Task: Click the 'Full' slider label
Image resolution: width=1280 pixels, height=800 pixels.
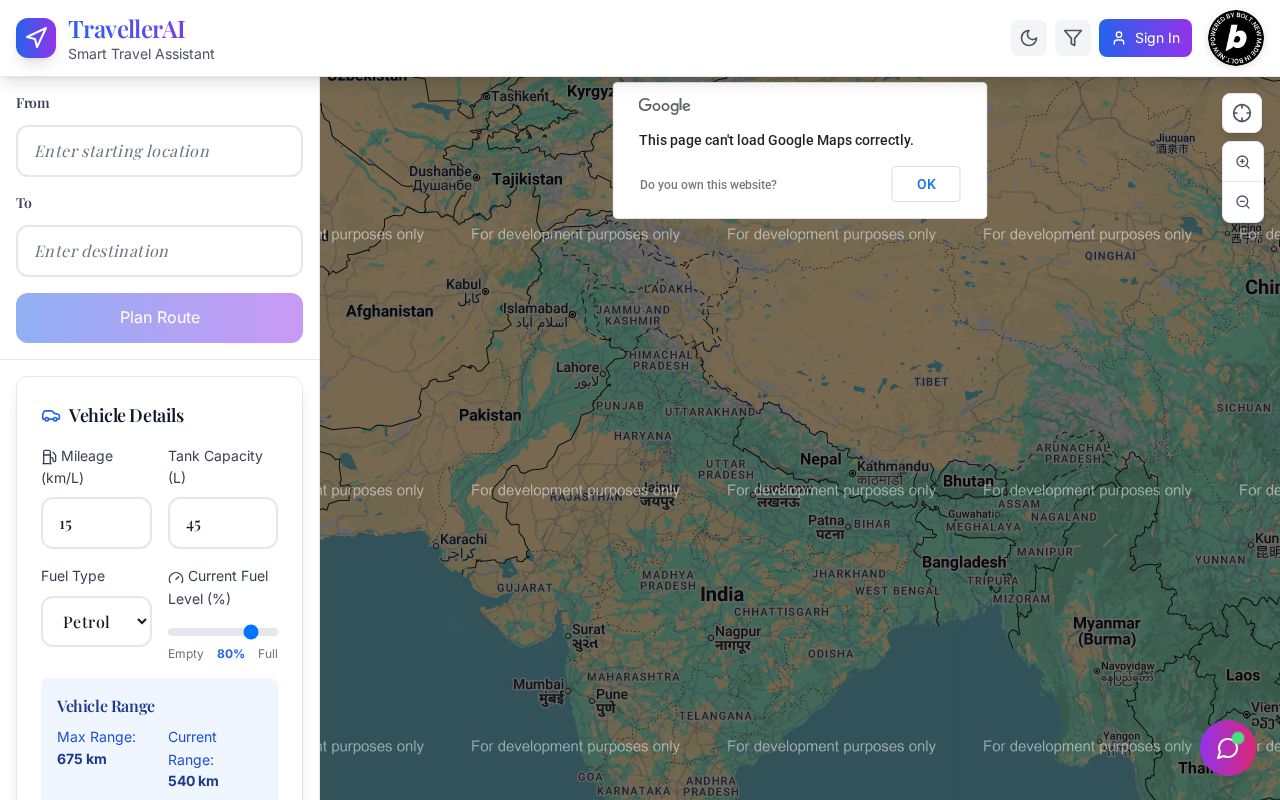Action: [x=268, y=654]
